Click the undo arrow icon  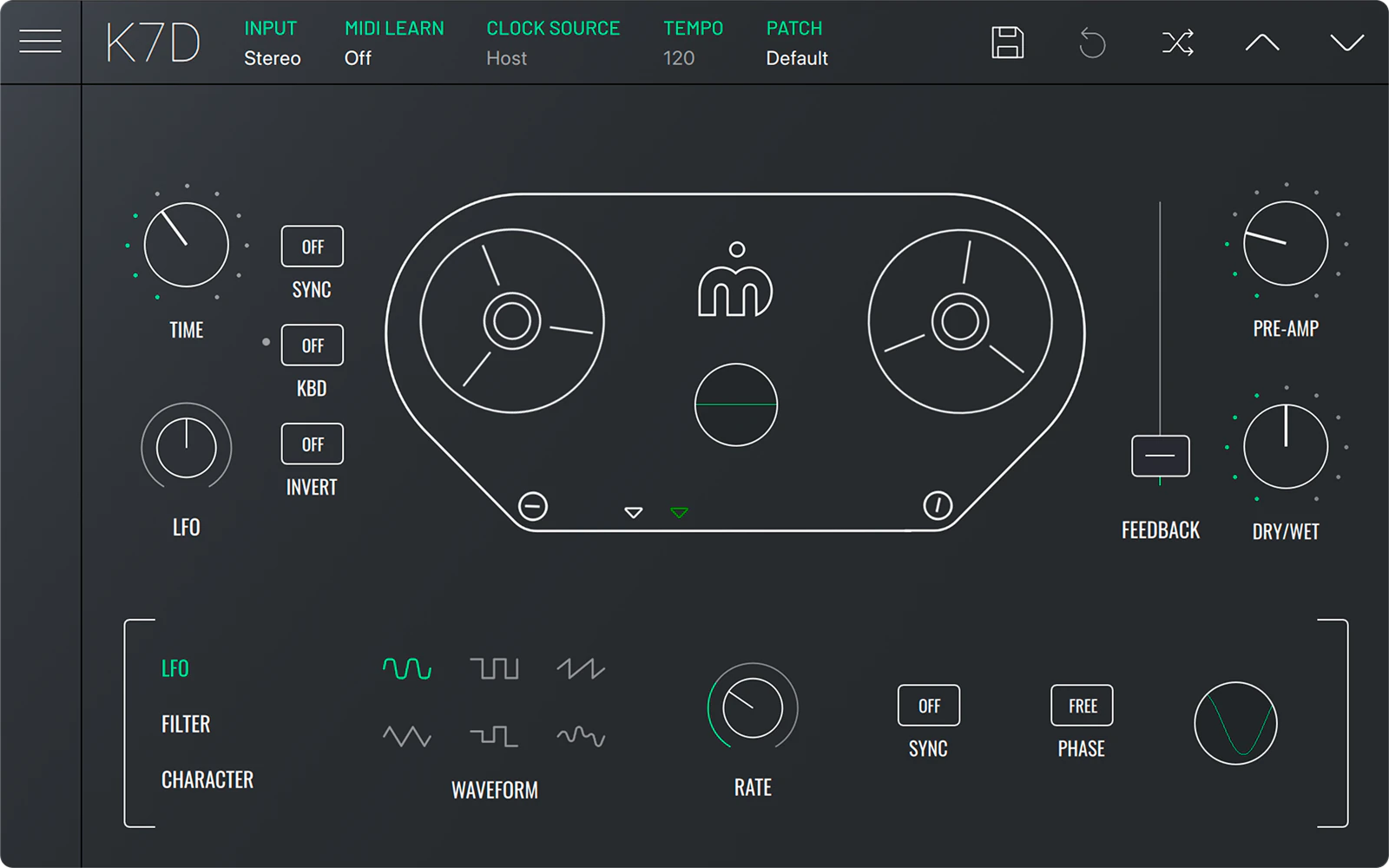tap(1092, 43)
